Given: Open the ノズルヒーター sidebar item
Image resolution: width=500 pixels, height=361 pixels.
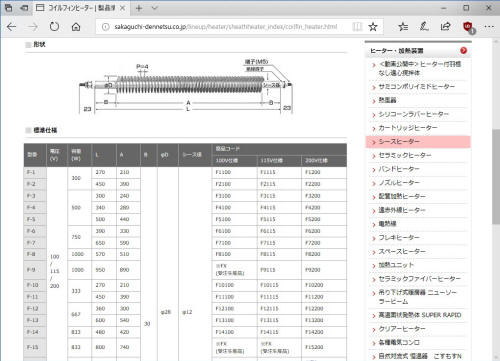Looking at the screenshot, I should click(399, 183).
